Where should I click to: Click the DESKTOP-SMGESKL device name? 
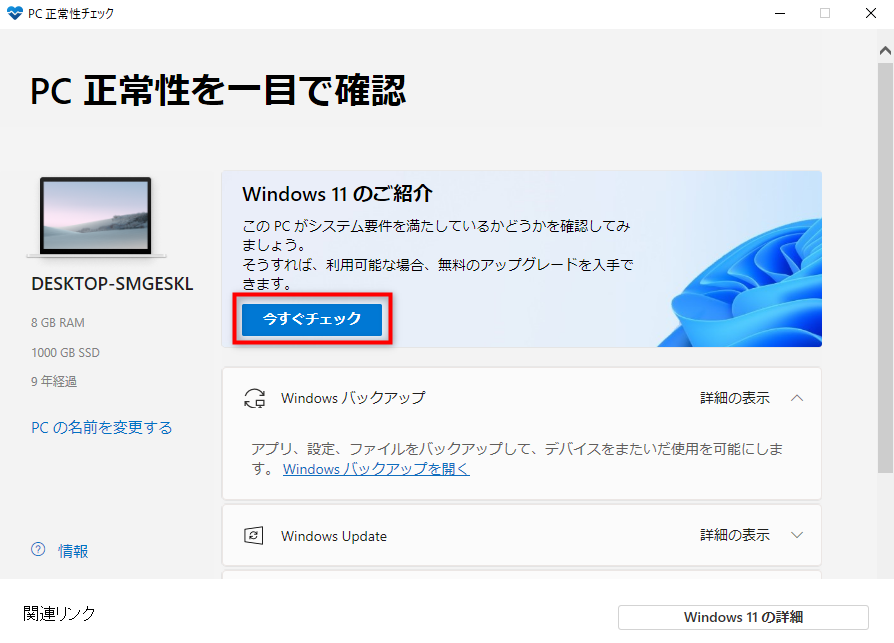pyautogui.click(x=112, y=284)
